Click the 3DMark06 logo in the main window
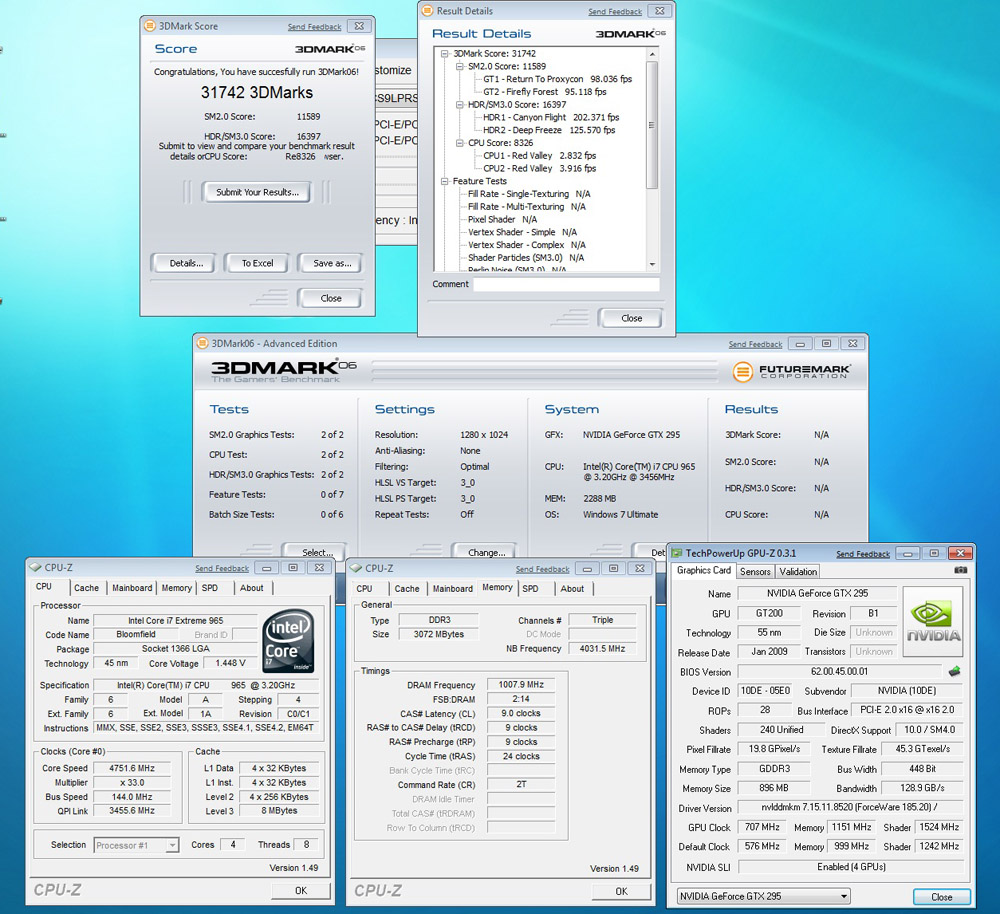The width and height of the screenshot is (1000, 914). [283, 371]
